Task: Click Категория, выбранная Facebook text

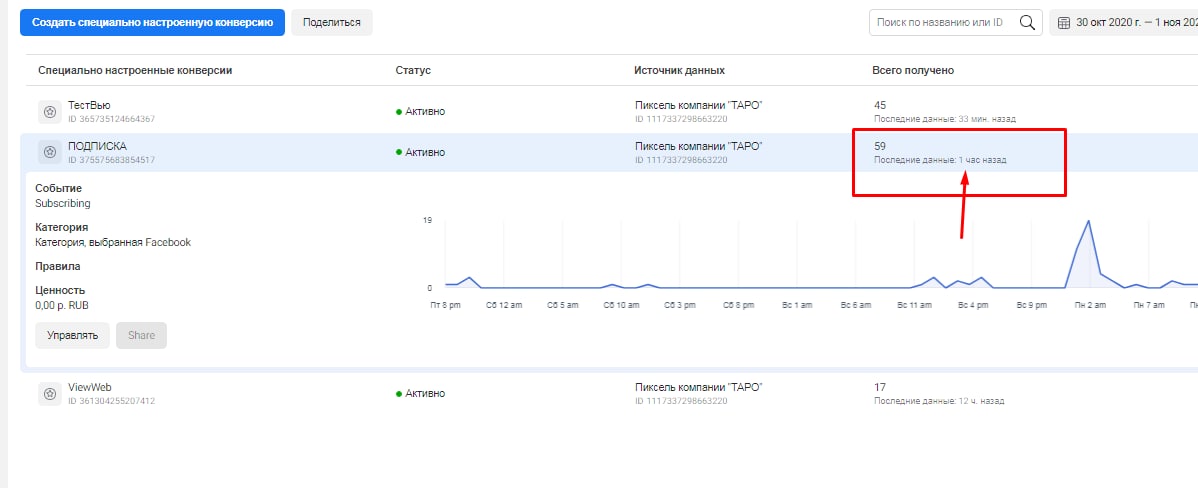Action: pyautogui.click(x=113, y=243)
